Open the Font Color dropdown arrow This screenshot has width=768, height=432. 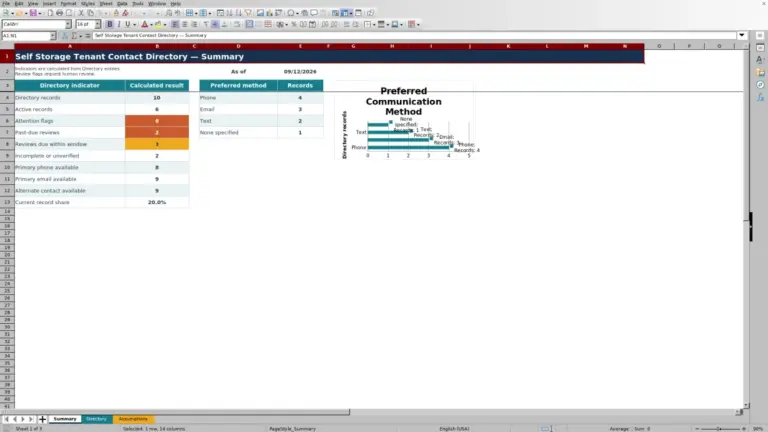[x=151, y=24]
